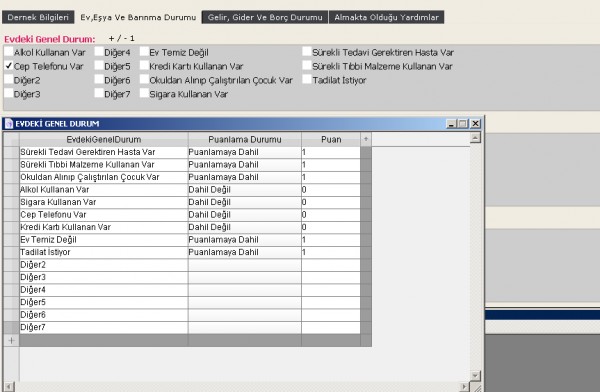The image size is (600, 392).
Task: Select 'Okuldan Alınıp Çalıştırılan Çocuk Var' grid cell
Action: [104, 177]
